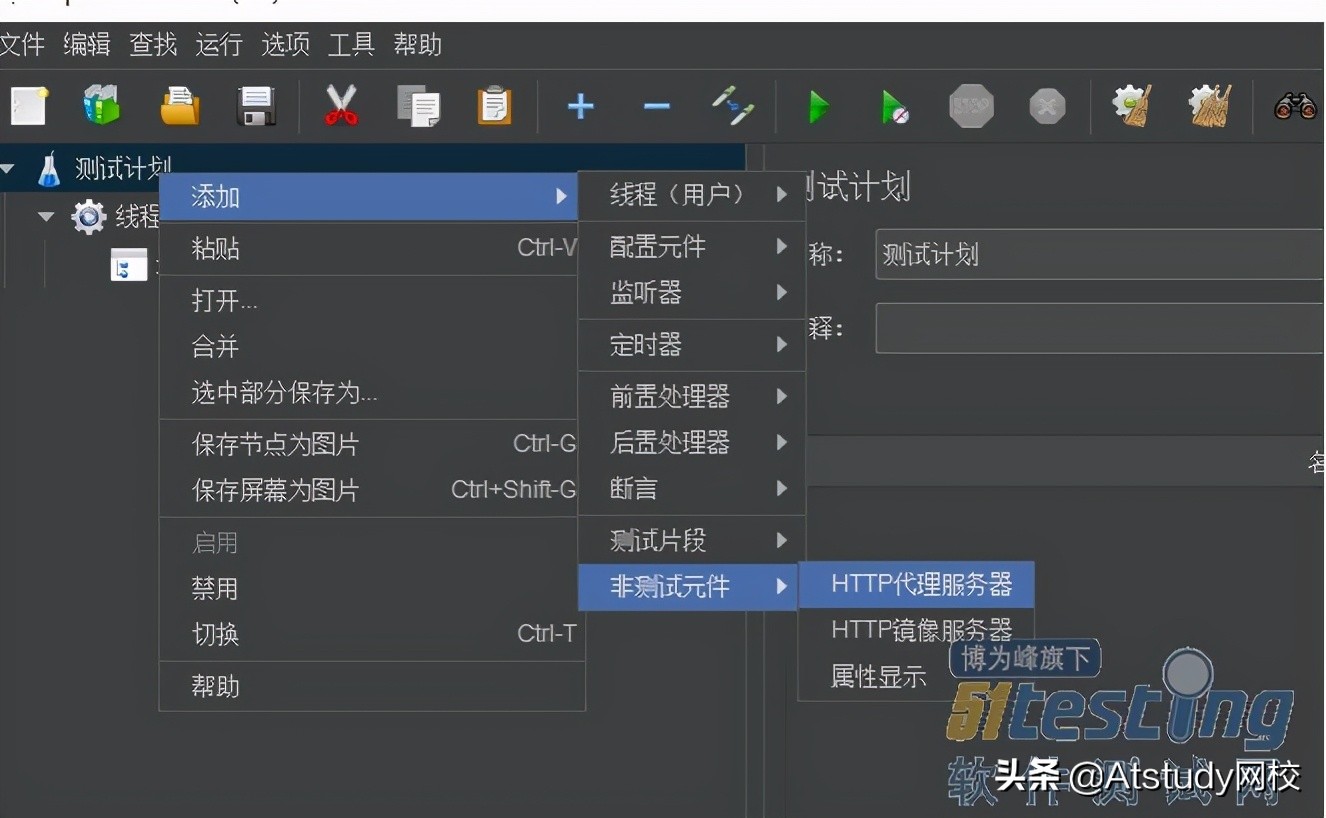Select HTTP代理服务器 from the submenu
This screenshot has width=1326, height=818.
(x=916, y=585)
